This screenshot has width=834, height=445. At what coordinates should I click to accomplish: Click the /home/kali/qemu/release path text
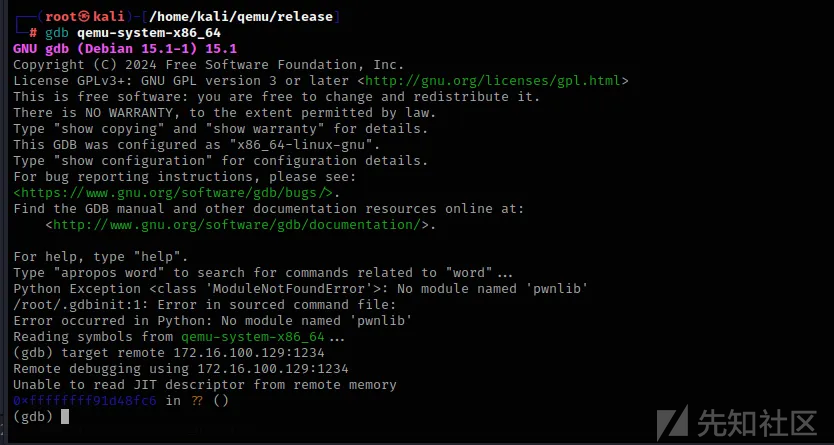tap(241, 17)
